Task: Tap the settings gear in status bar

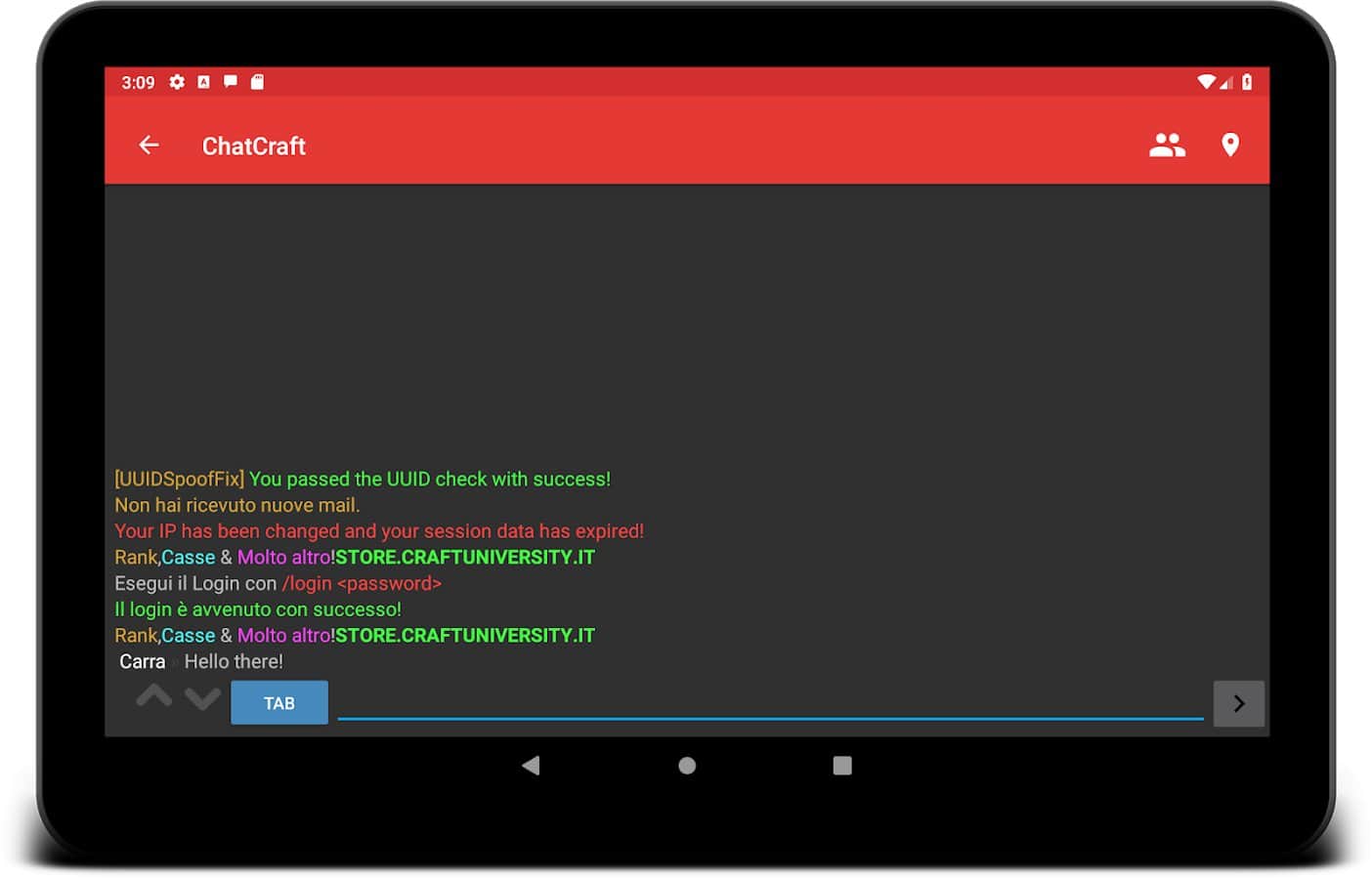Action: coord(177,82)
